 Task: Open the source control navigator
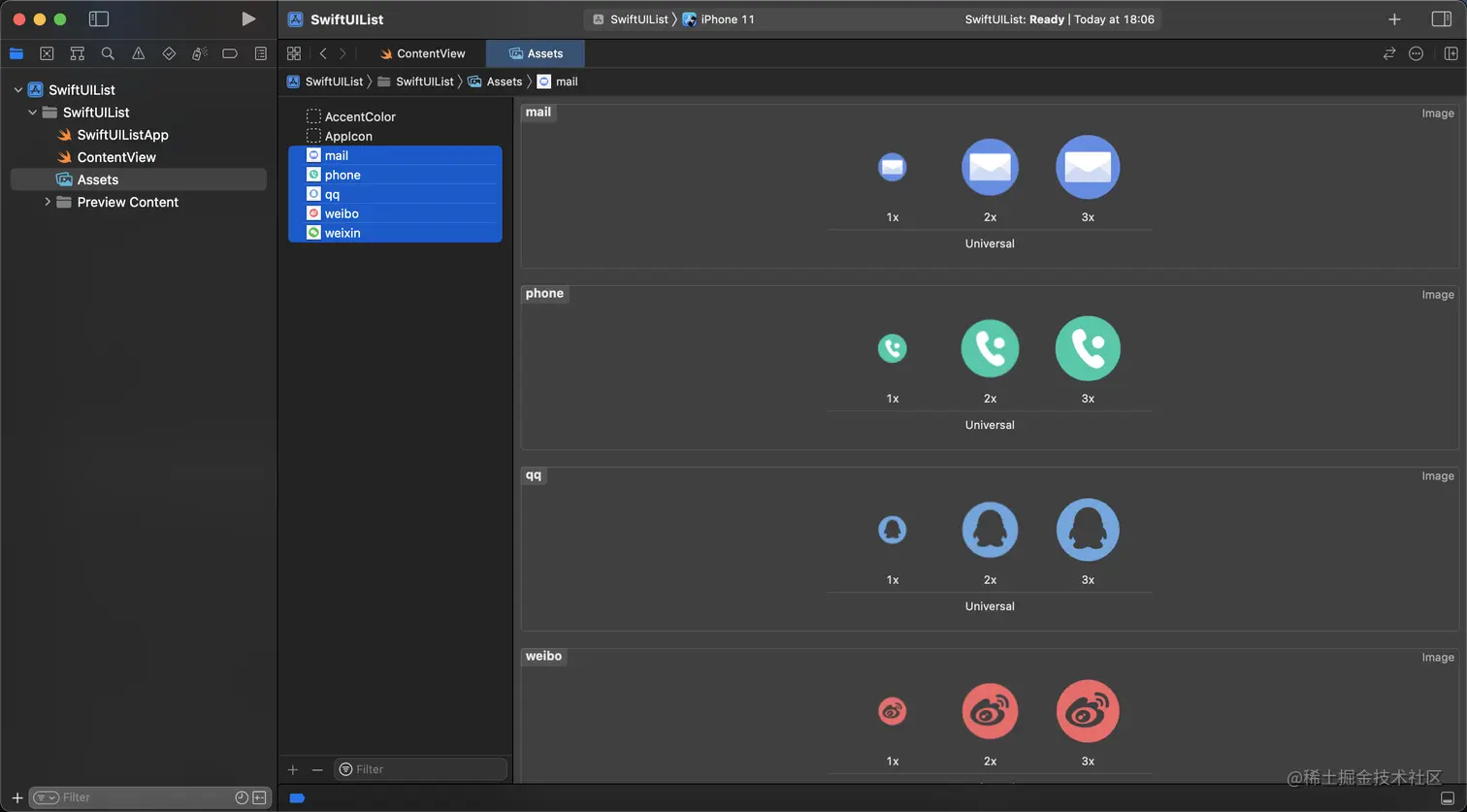point(47,53)
